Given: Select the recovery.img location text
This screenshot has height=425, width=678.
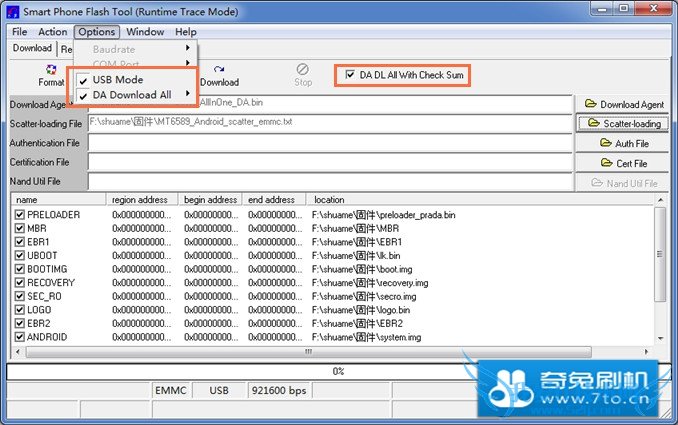Looking at the screenshot, I should pyautogui.click(x=370, y=283).
